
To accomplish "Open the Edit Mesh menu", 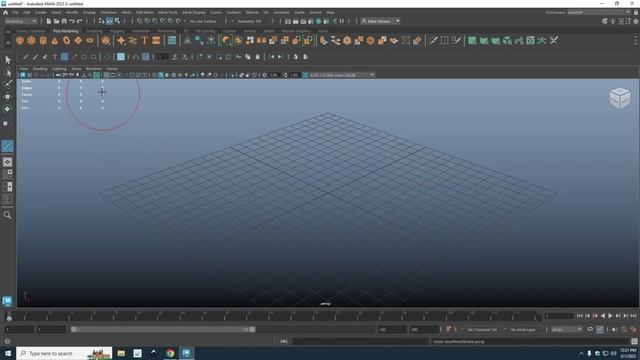I will tap(144, 13).
